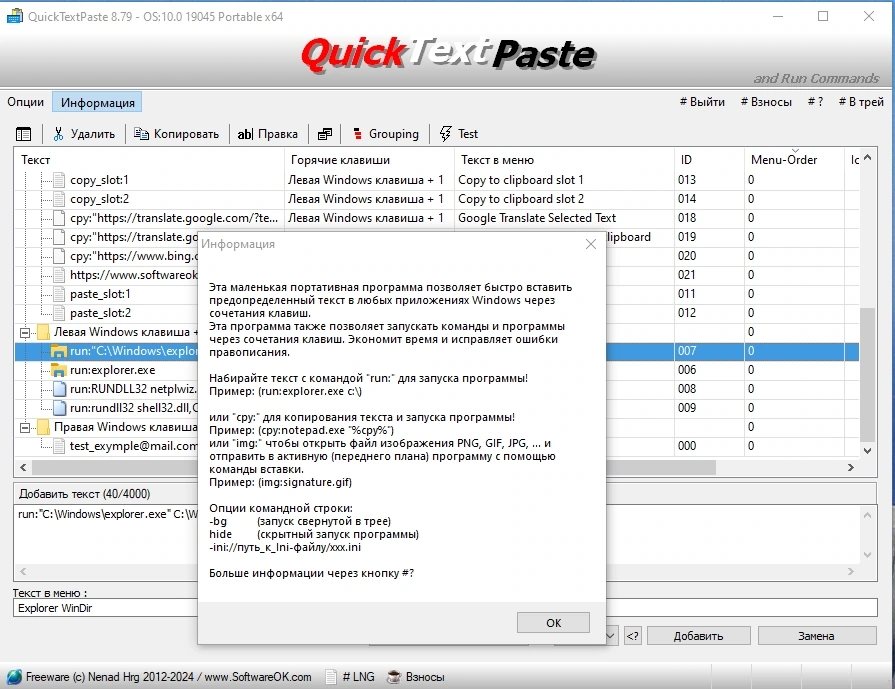Click the page icon of cpy bing row
The image size is (895, 689).
[59, 256]
